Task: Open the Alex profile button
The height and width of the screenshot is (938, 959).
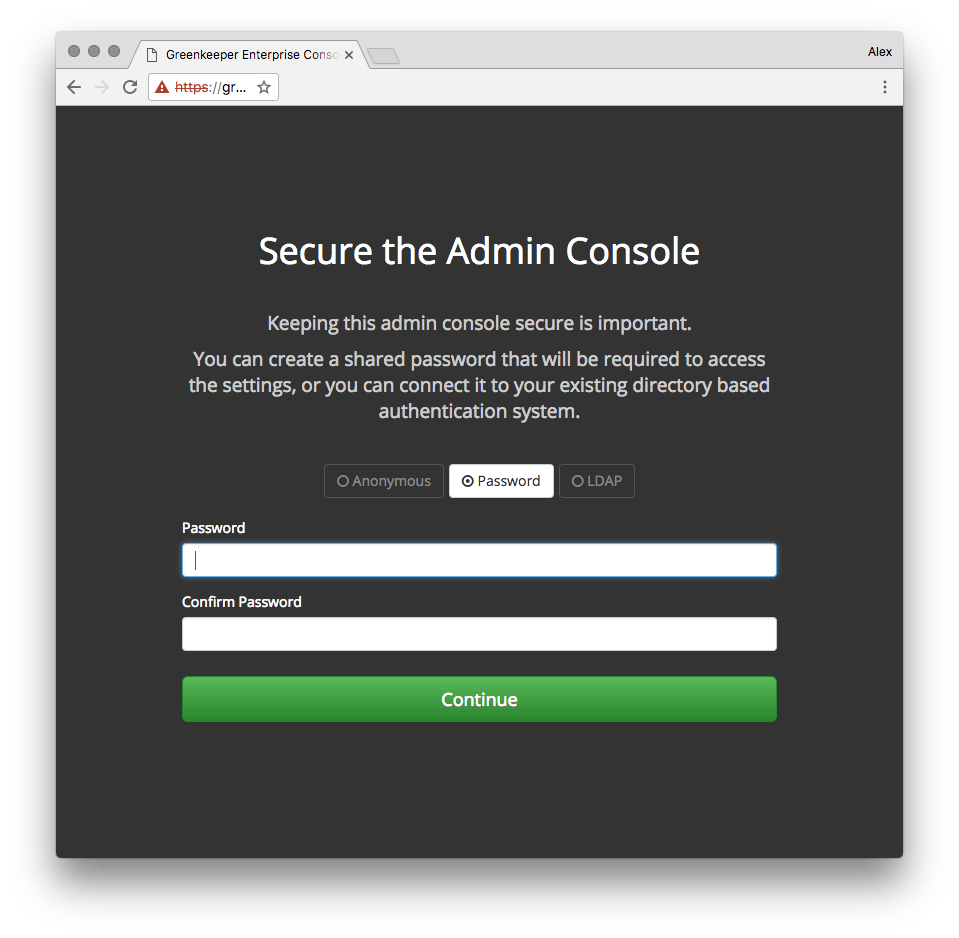Action: click(879, 52)
